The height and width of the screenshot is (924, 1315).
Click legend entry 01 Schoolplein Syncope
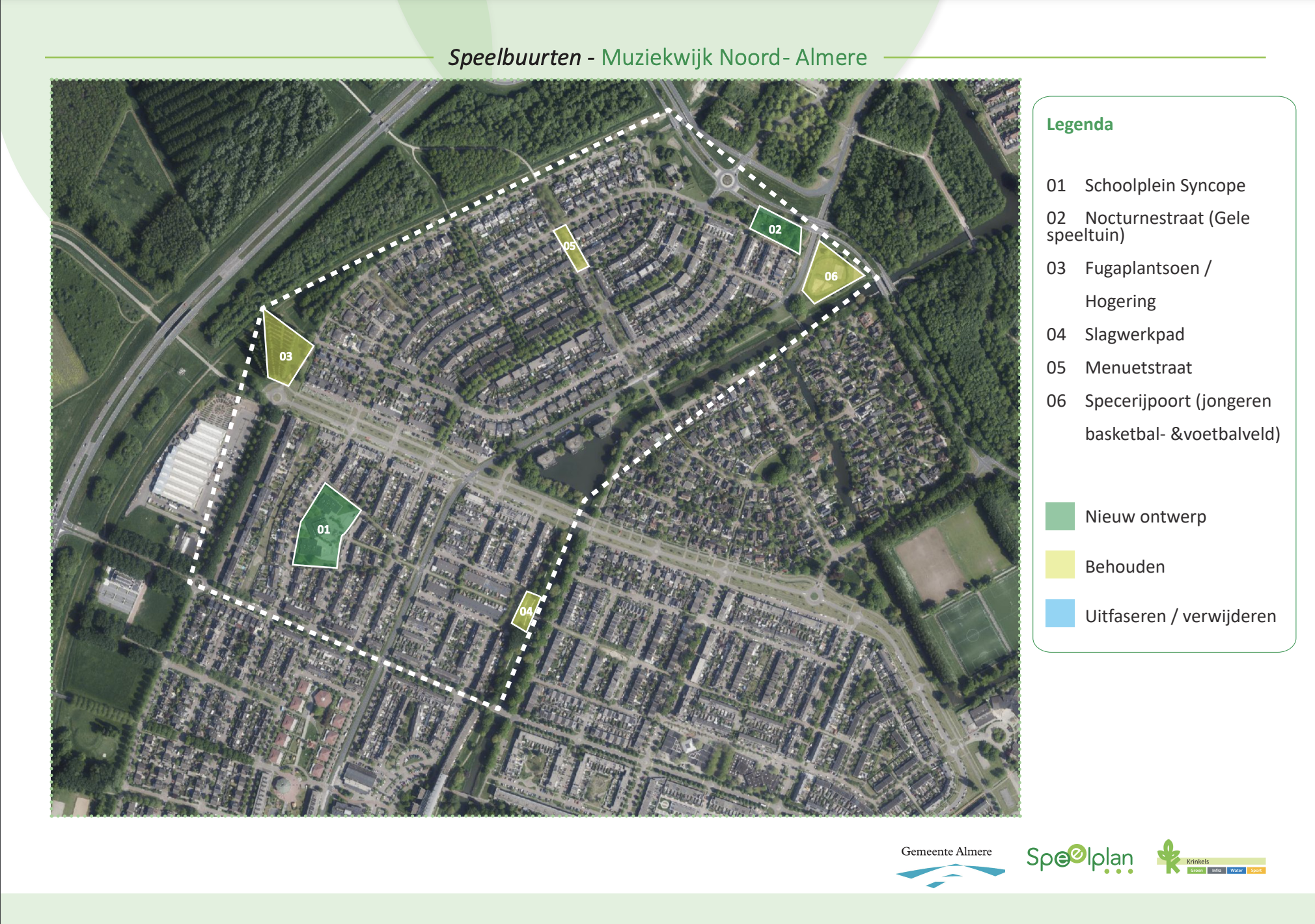[x=1145, y=185]
